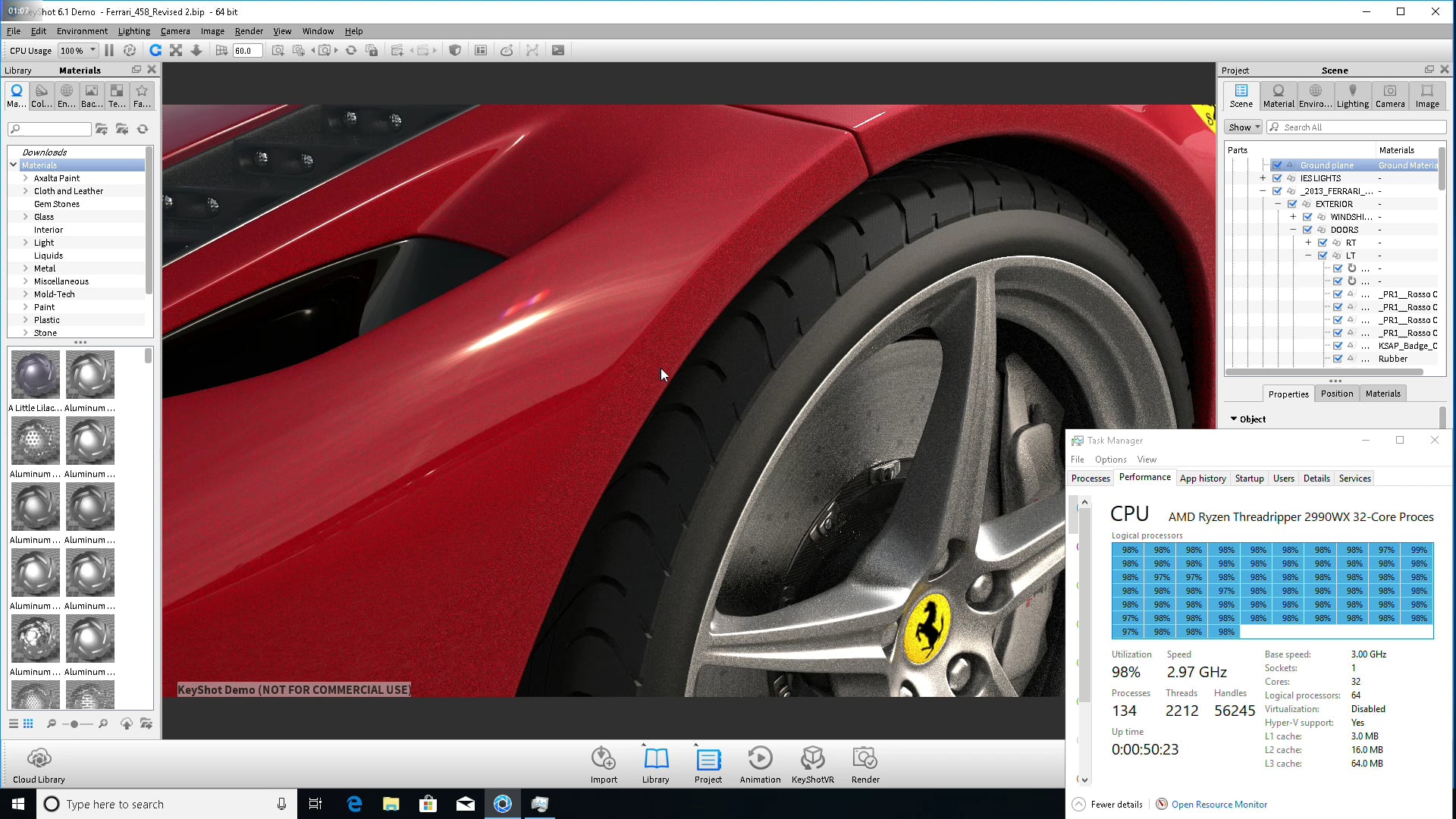Image resolution: width=1456 pixels, height=819 pixels.
Task: Open the Geometry View toolbar icon
Action: 481,51
